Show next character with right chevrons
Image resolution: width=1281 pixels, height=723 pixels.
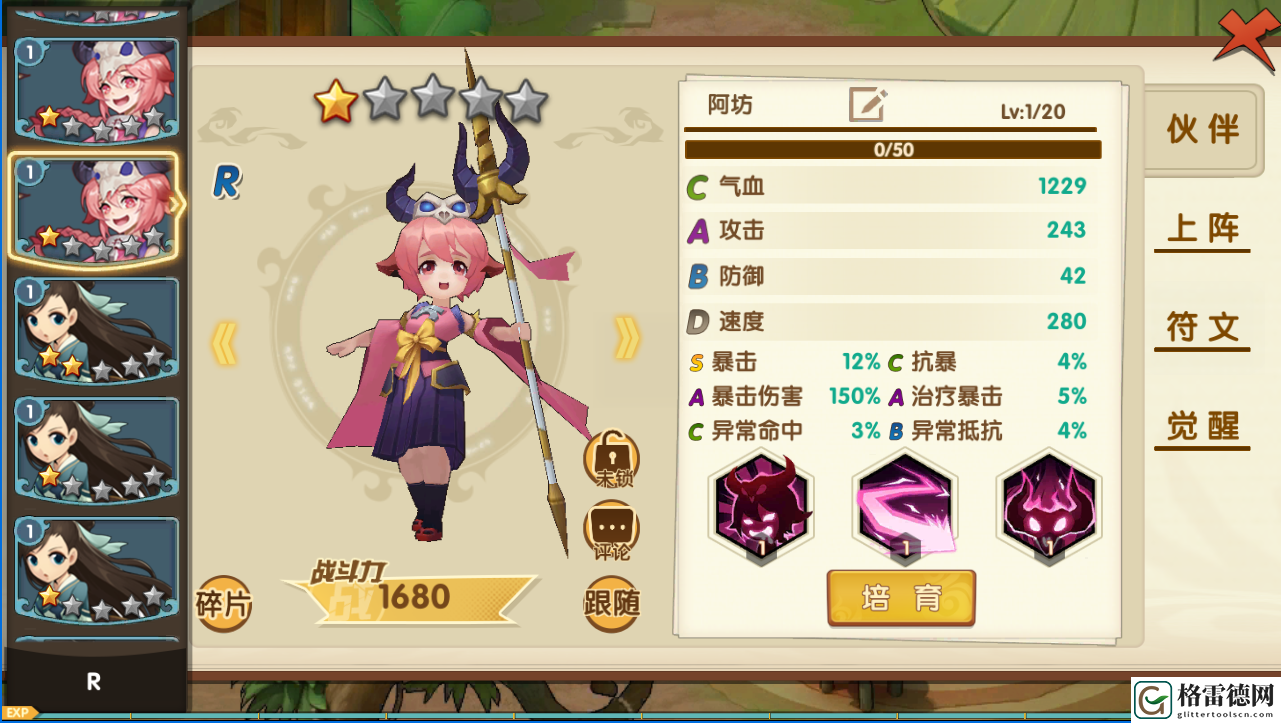627,339
